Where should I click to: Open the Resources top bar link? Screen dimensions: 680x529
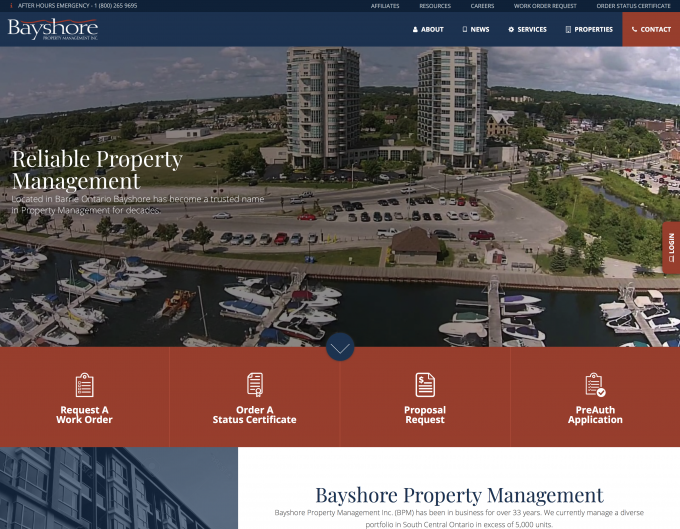[x=435, y=6]
